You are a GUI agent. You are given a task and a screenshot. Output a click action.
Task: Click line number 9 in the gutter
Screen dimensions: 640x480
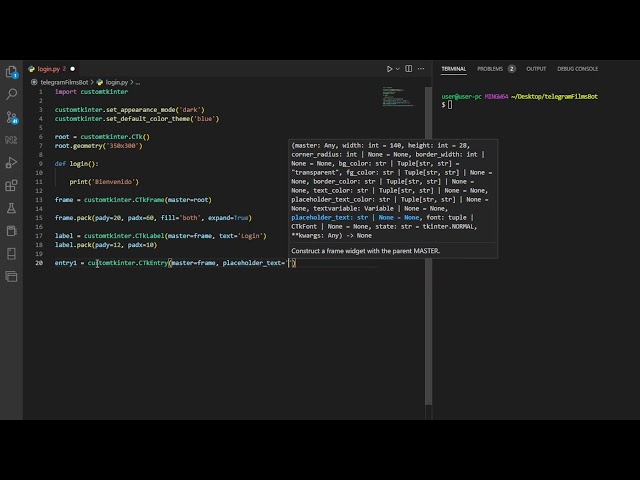coord(41,164)
